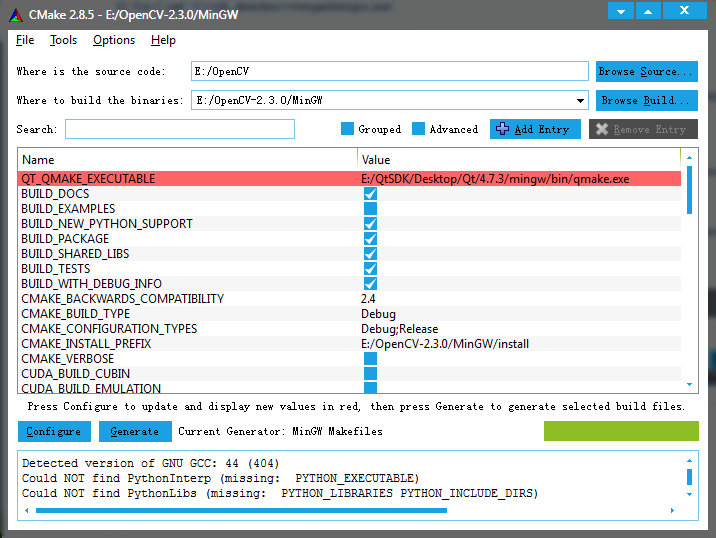The height and width of the screenshot is (538, 716).
Task: Click the 2.4 value cell
Action: pyautogui.click(x=368, y=299)
